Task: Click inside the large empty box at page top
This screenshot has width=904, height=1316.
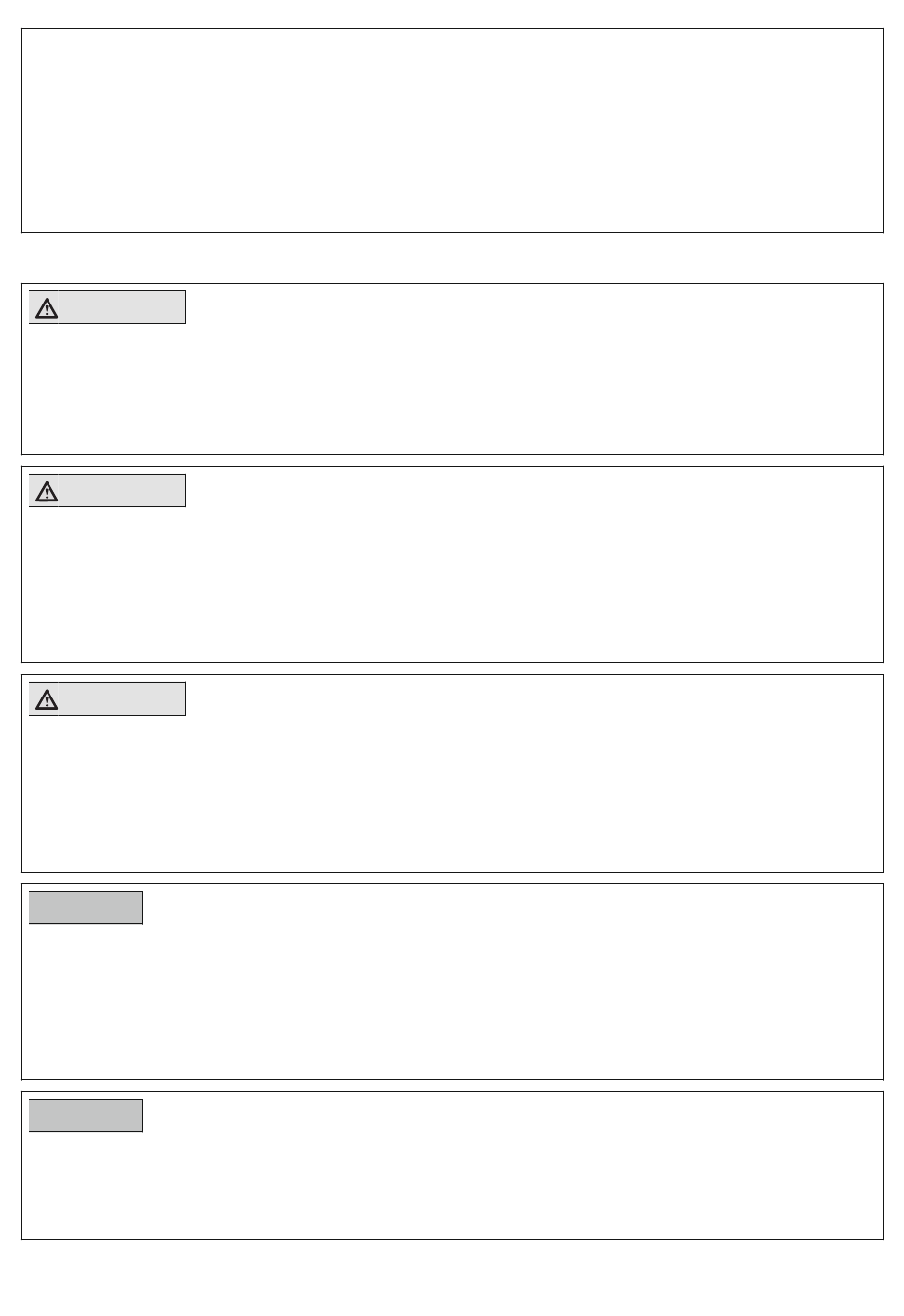Action: click(452, 130)
